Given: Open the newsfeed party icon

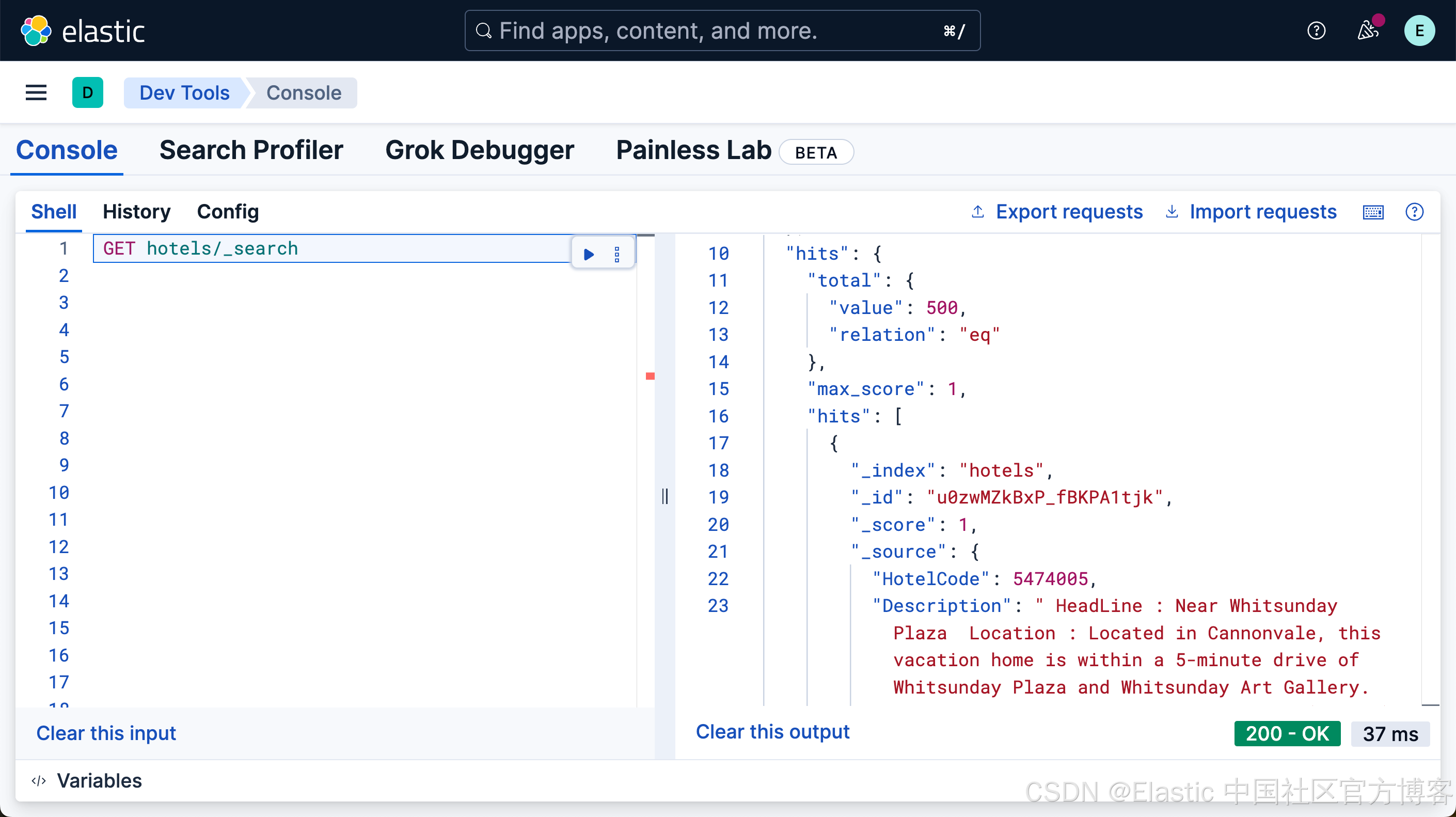Looking at the screenshot, I should point(1368,30).
